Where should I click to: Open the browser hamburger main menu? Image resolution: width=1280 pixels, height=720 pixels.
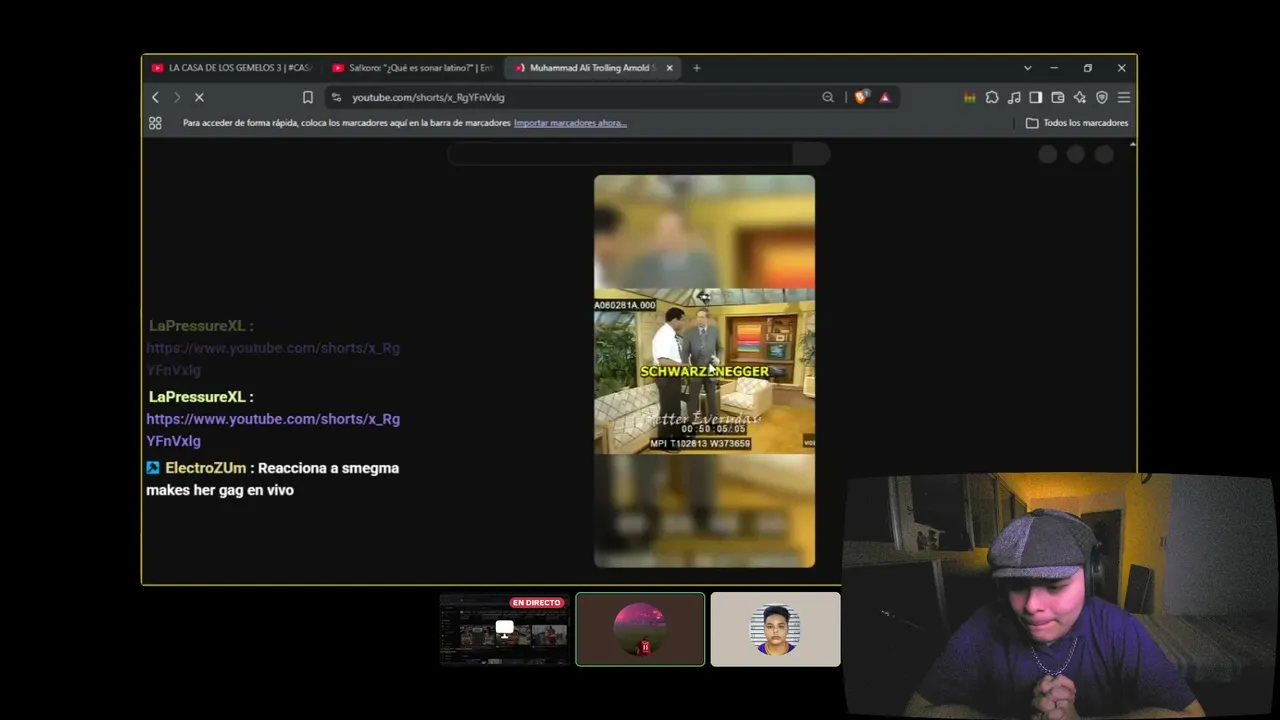point(1124,97)
